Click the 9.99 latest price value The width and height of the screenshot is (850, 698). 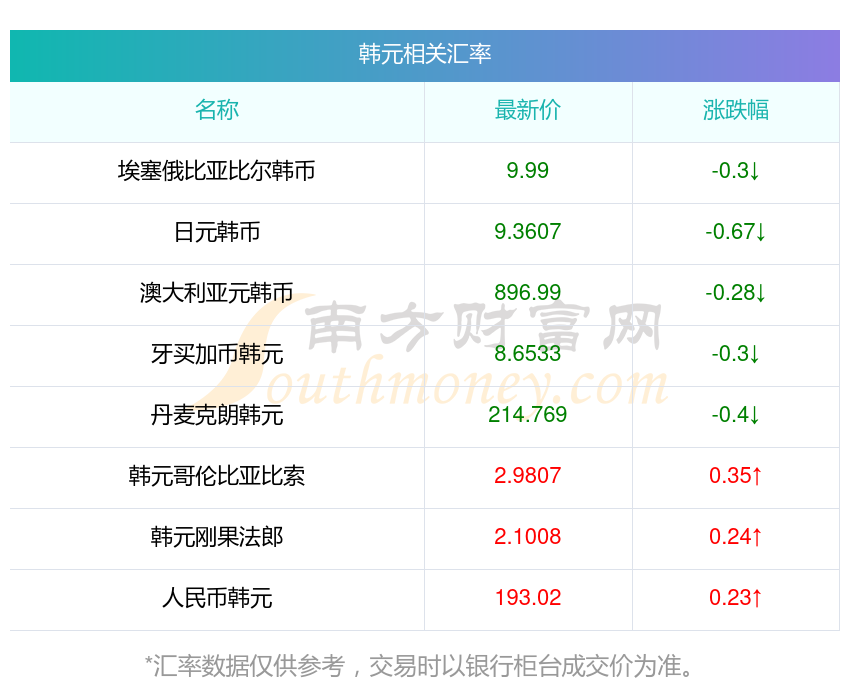click(x=527, y=171)
